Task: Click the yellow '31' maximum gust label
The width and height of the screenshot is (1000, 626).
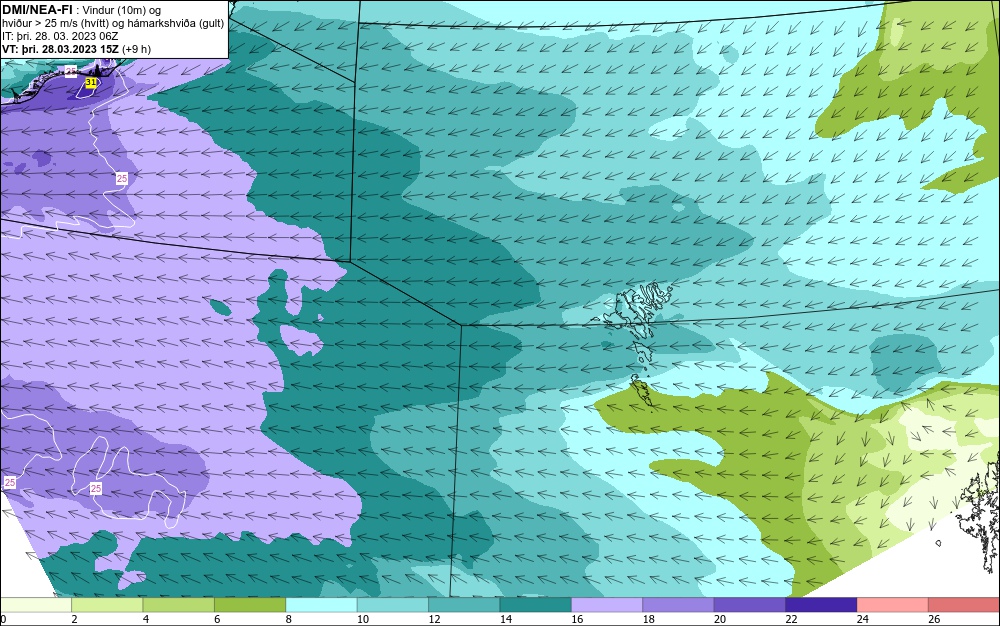Action: click(91, 83)
